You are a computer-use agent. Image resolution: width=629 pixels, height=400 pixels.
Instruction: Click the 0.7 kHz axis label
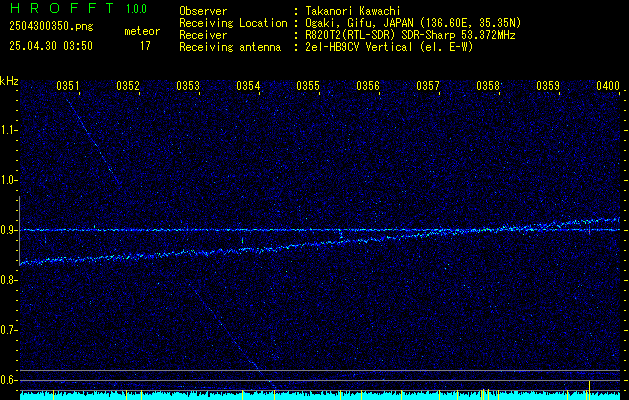pyautogui.click(x=8, y=330)
